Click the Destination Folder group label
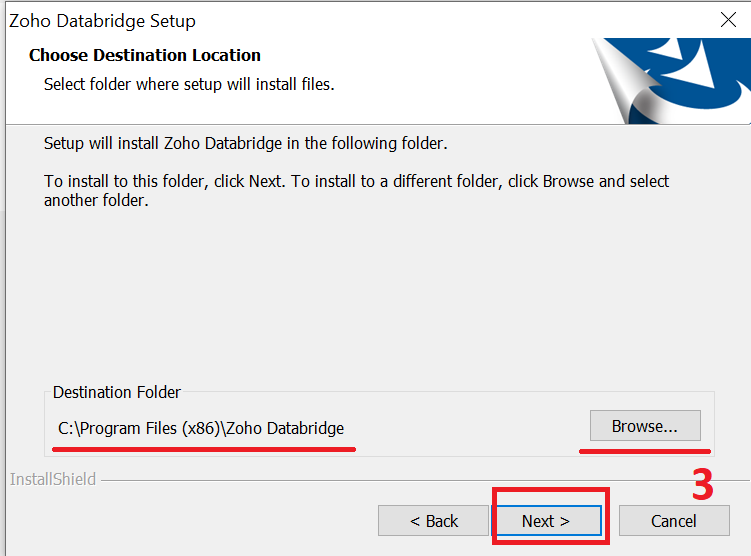This screenshot has width=751, height=556. [117, 392]
